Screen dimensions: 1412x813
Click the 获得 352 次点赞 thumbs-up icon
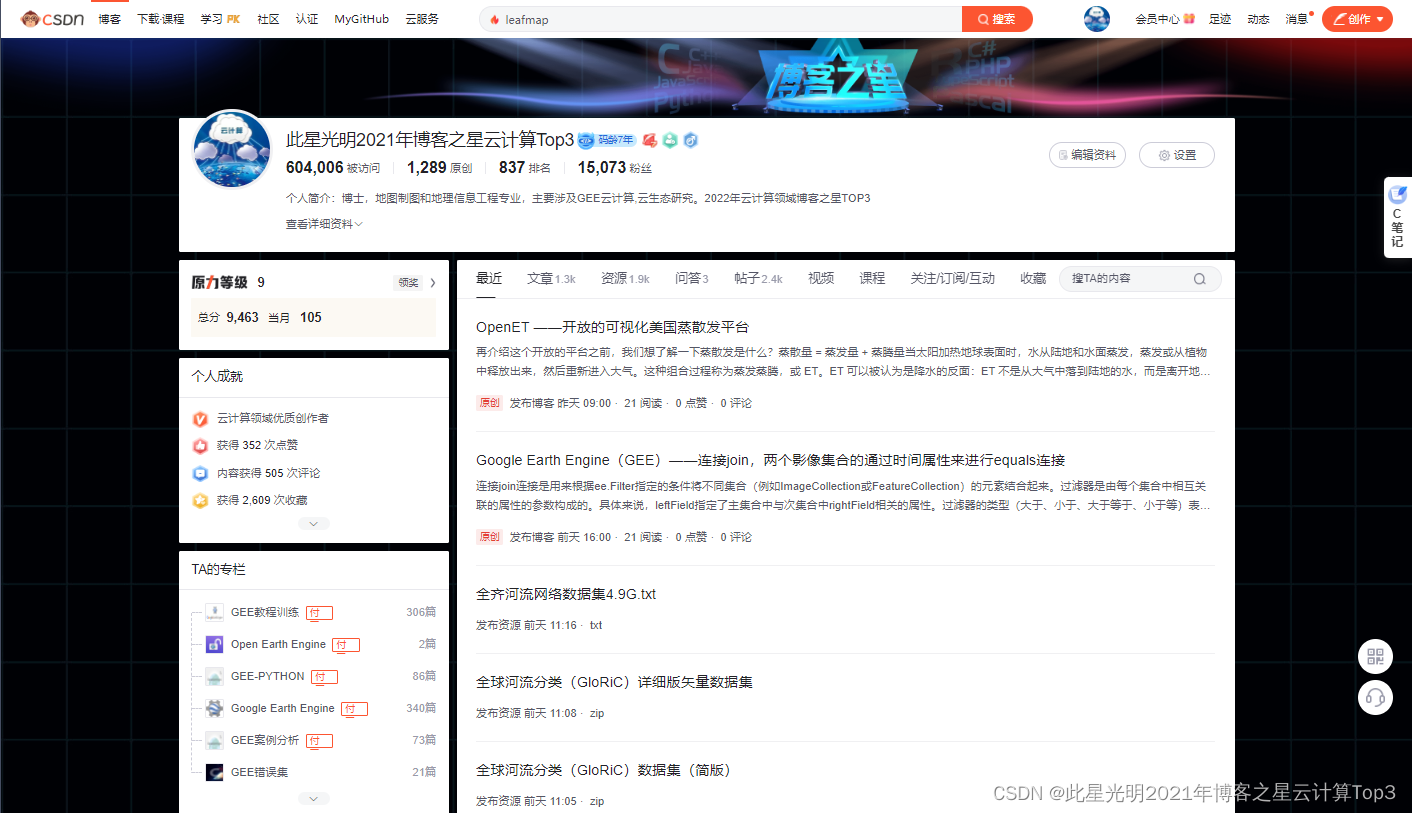click(x=200, y=445)
